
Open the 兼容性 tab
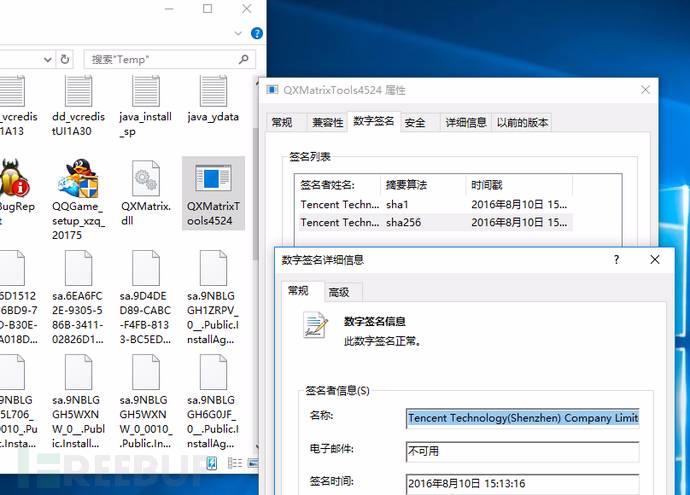coord(327,122)
